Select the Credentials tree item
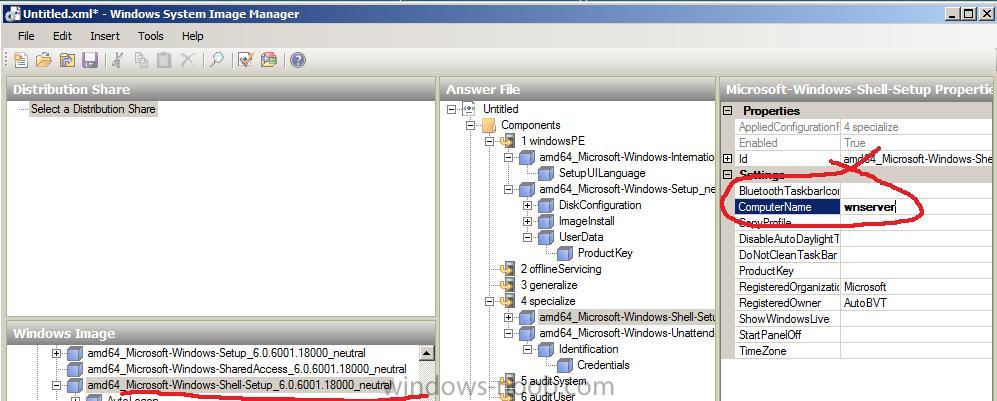 (603, 365)
